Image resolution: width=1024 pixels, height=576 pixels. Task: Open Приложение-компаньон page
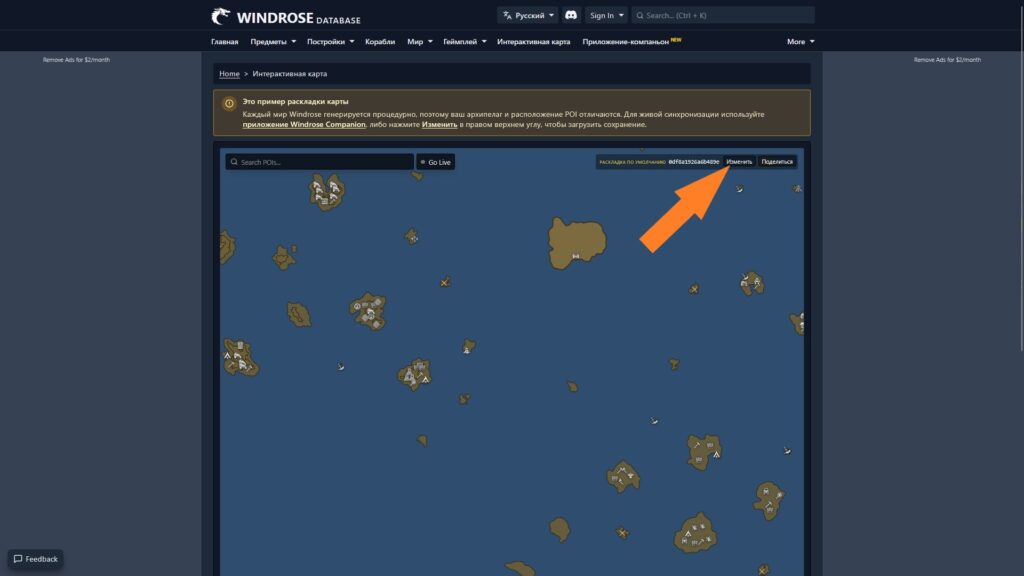(x=626, y=41)
